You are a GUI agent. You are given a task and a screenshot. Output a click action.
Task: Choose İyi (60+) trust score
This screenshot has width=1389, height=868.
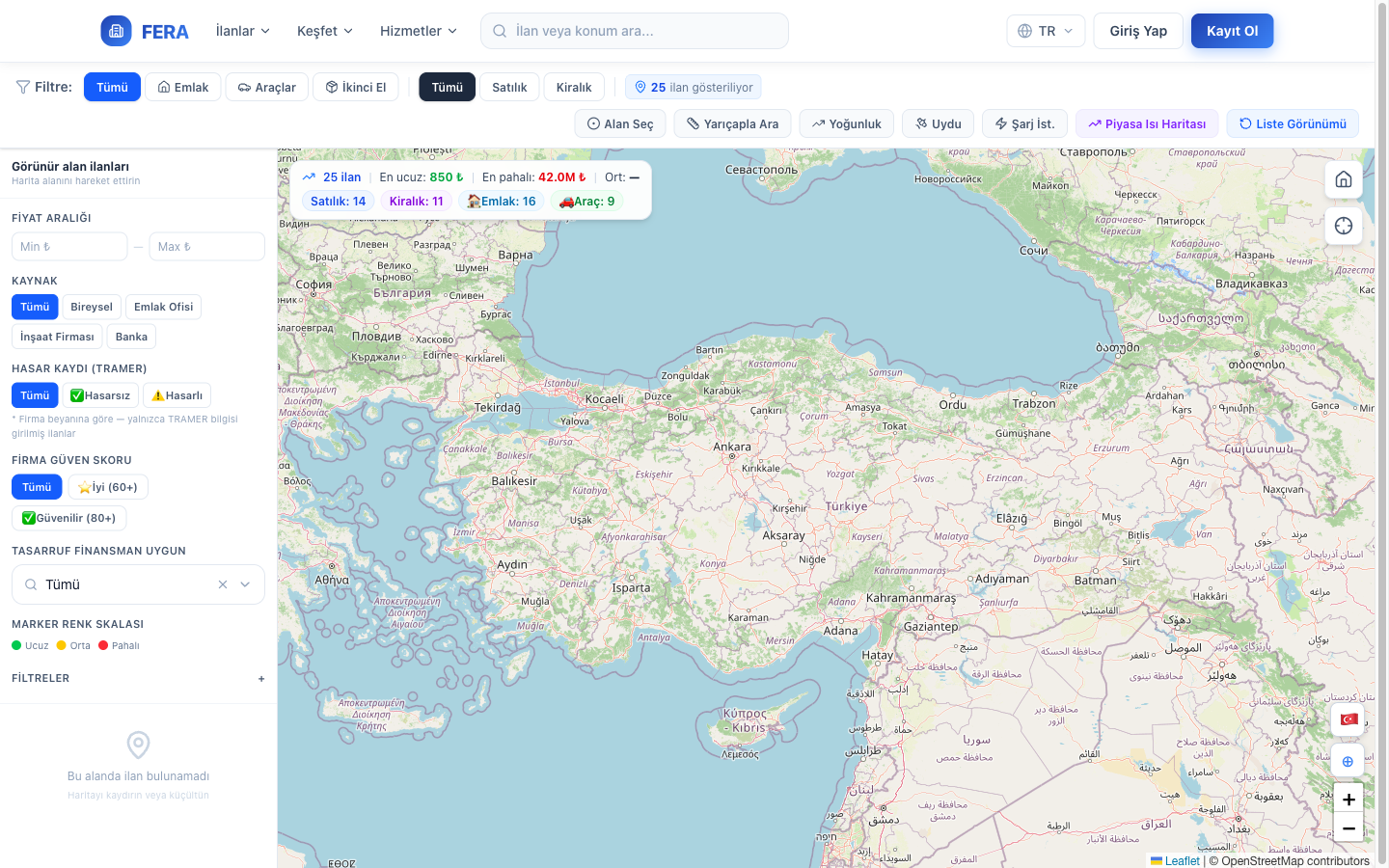tap(108, 487)
